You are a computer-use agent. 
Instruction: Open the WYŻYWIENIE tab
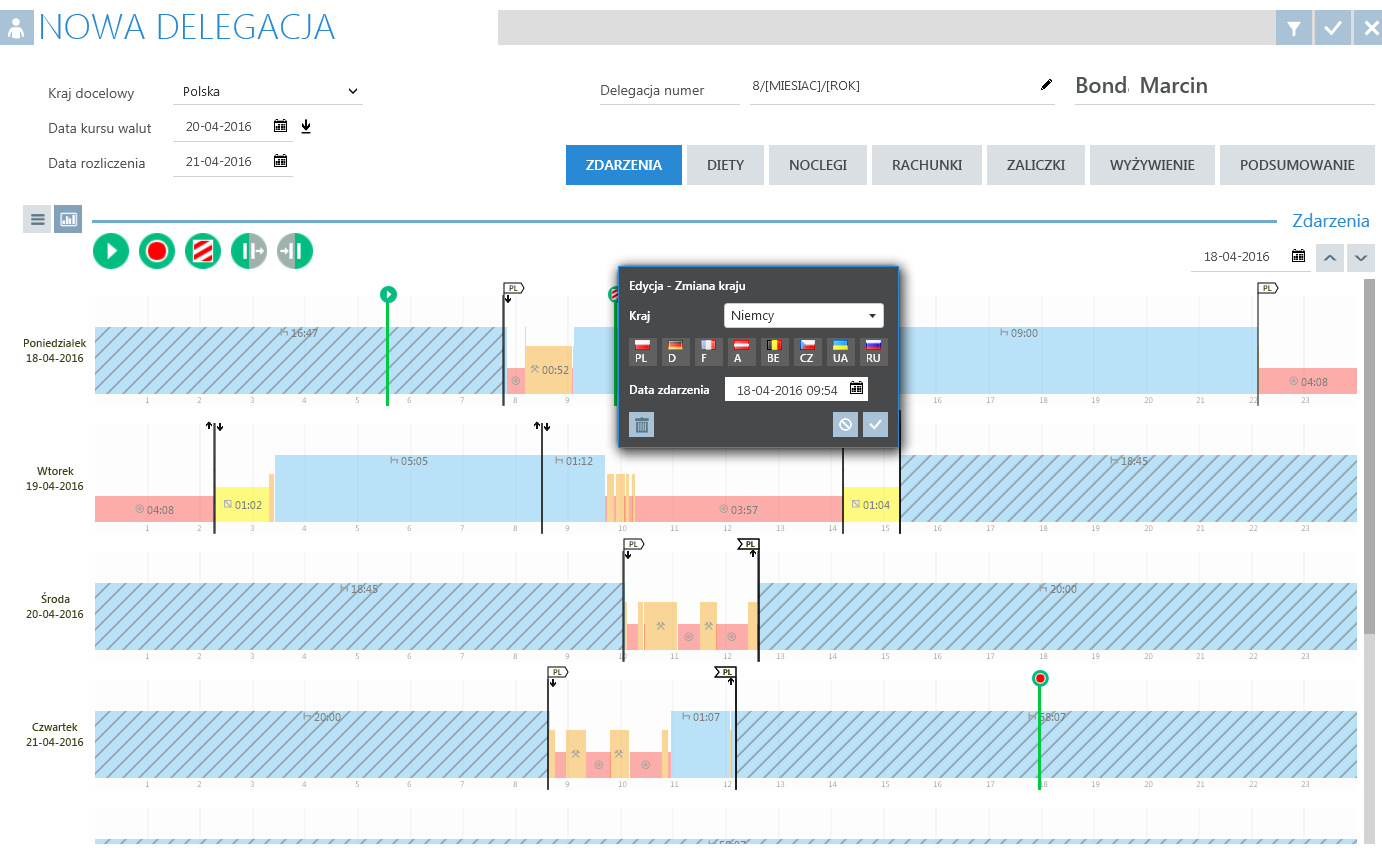coord(1152,165)
